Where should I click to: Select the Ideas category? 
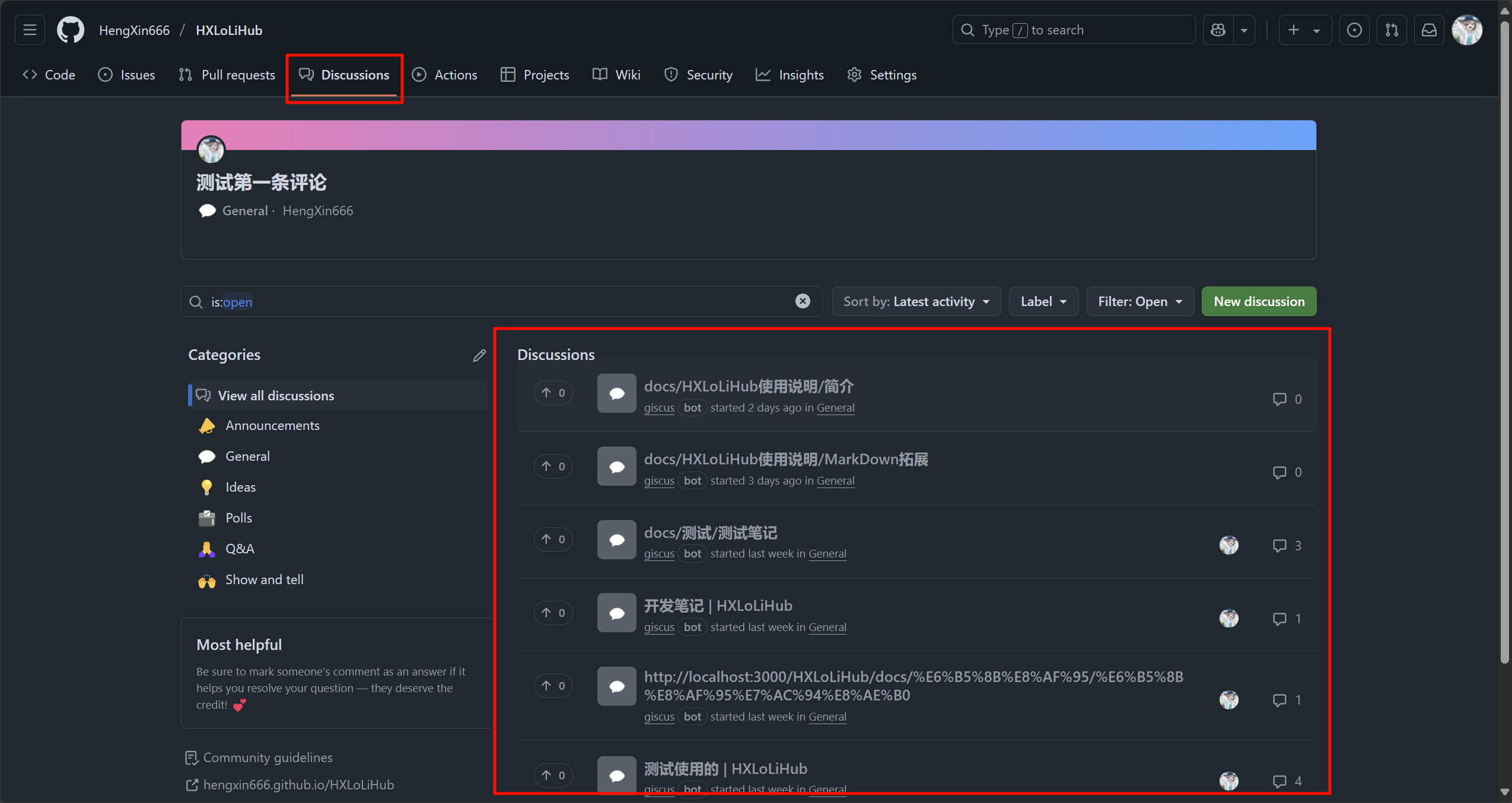338,487
